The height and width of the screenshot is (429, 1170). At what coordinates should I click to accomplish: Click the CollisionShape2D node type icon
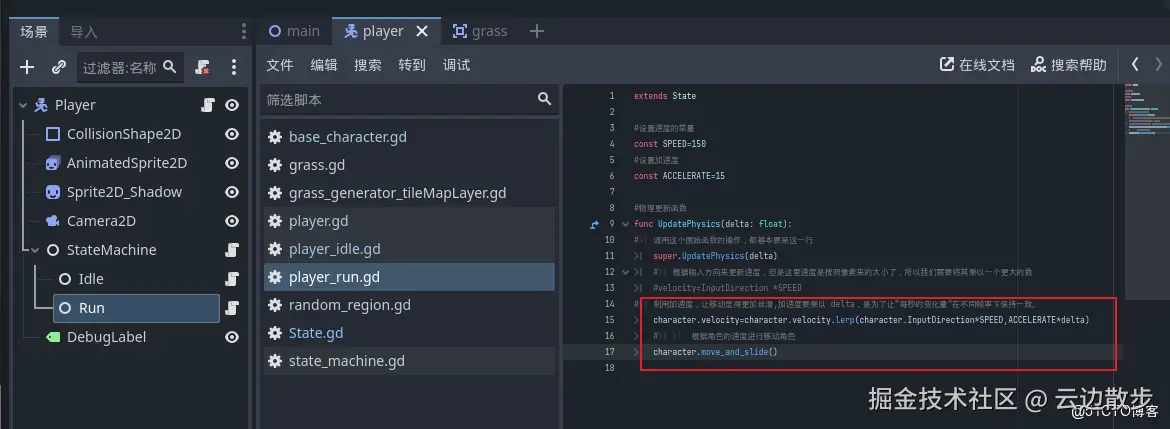coord(52,134)
